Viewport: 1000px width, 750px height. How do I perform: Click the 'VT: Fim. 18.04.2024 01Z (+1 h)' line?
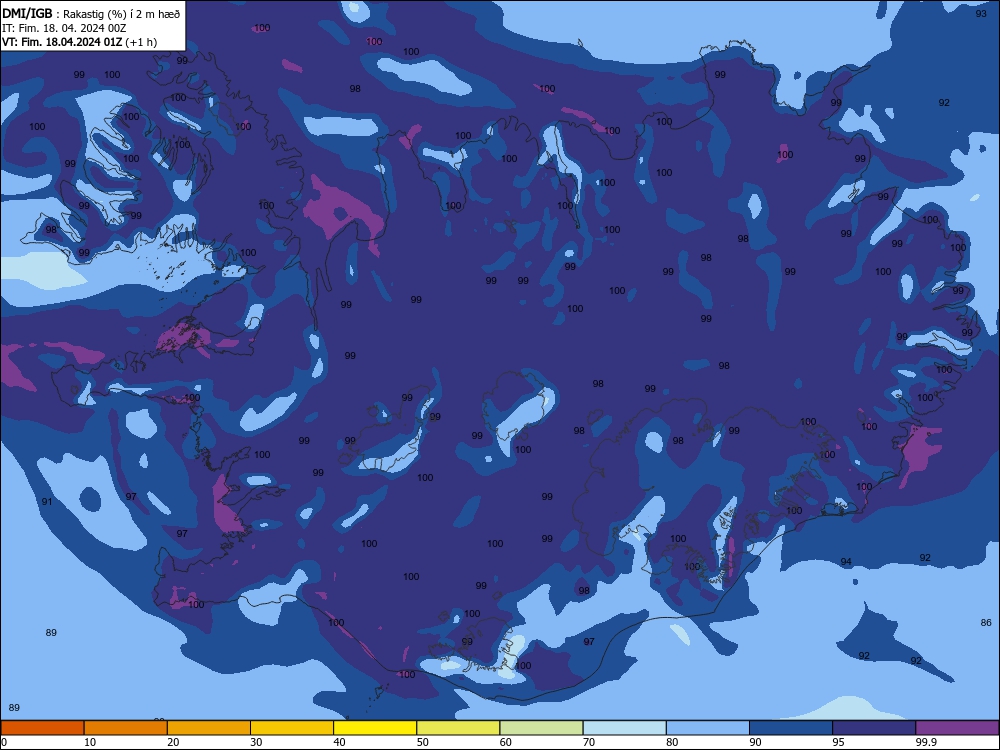(x=79, y=42)
